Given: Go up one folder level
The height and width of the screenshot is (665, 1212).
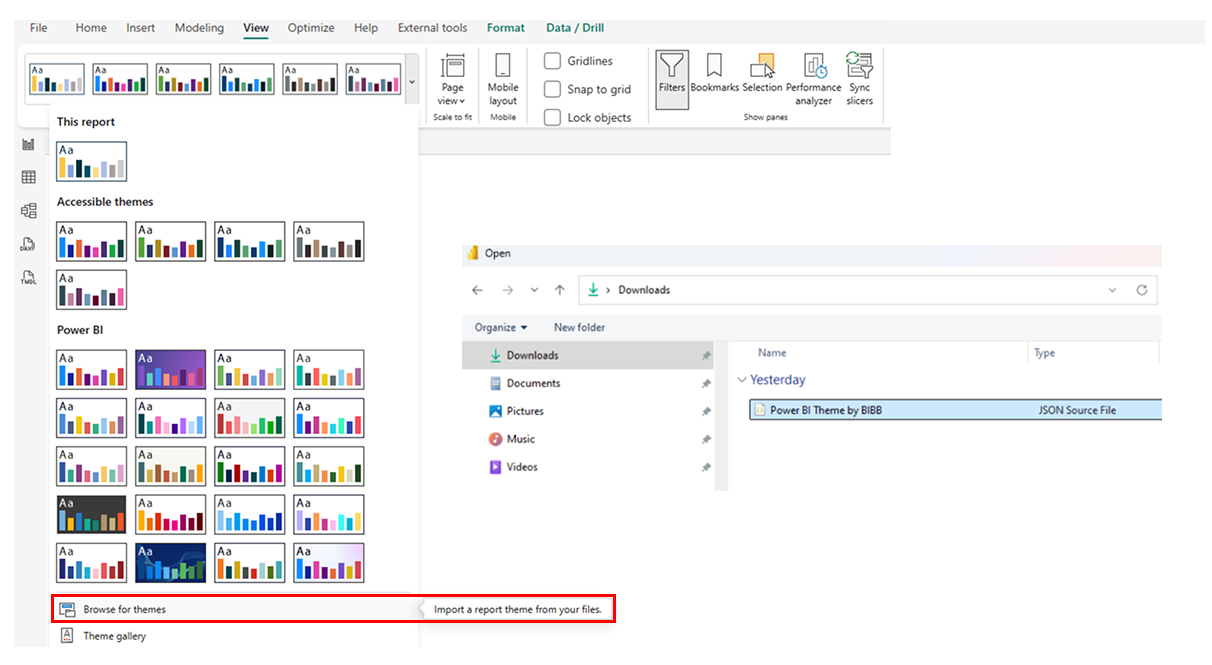Looking at the screenshot, I should coord(560,290).
